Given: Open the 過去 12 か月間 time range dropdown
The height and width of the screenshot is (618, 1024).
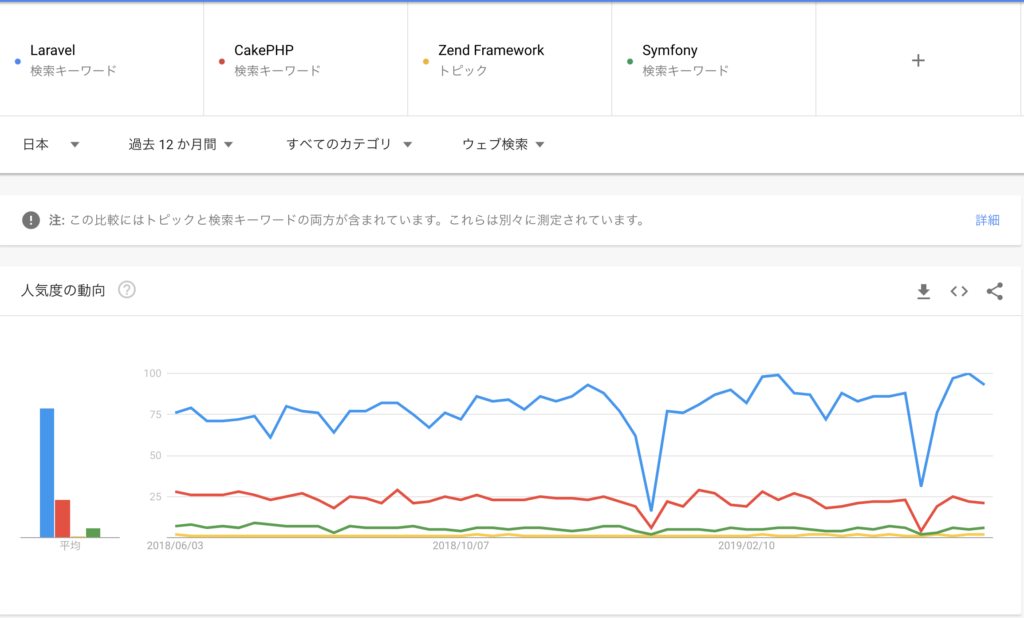Looking at the screenshot, I should tap(181, 144).
